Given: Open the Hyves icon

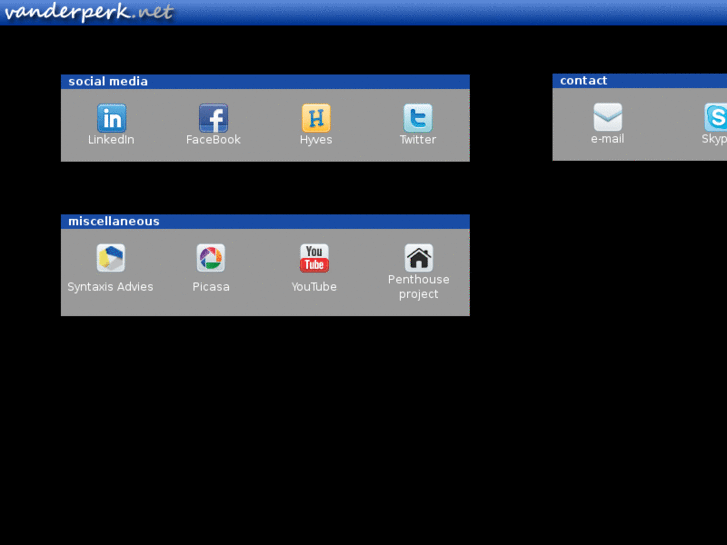Looking at the screenshot, I should tap(316, 118).
